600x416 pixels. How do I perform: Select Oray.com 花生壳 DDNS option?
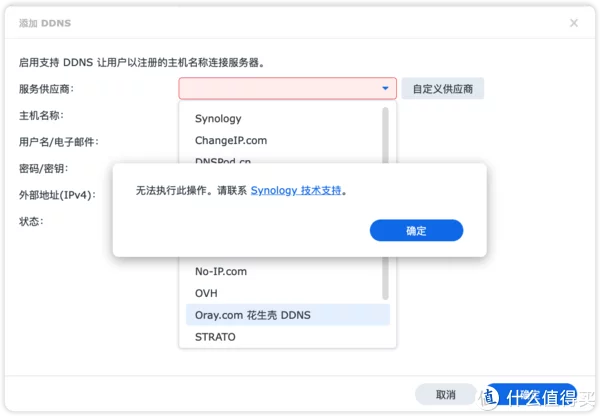pyautogui.click(x=288, y=315)
